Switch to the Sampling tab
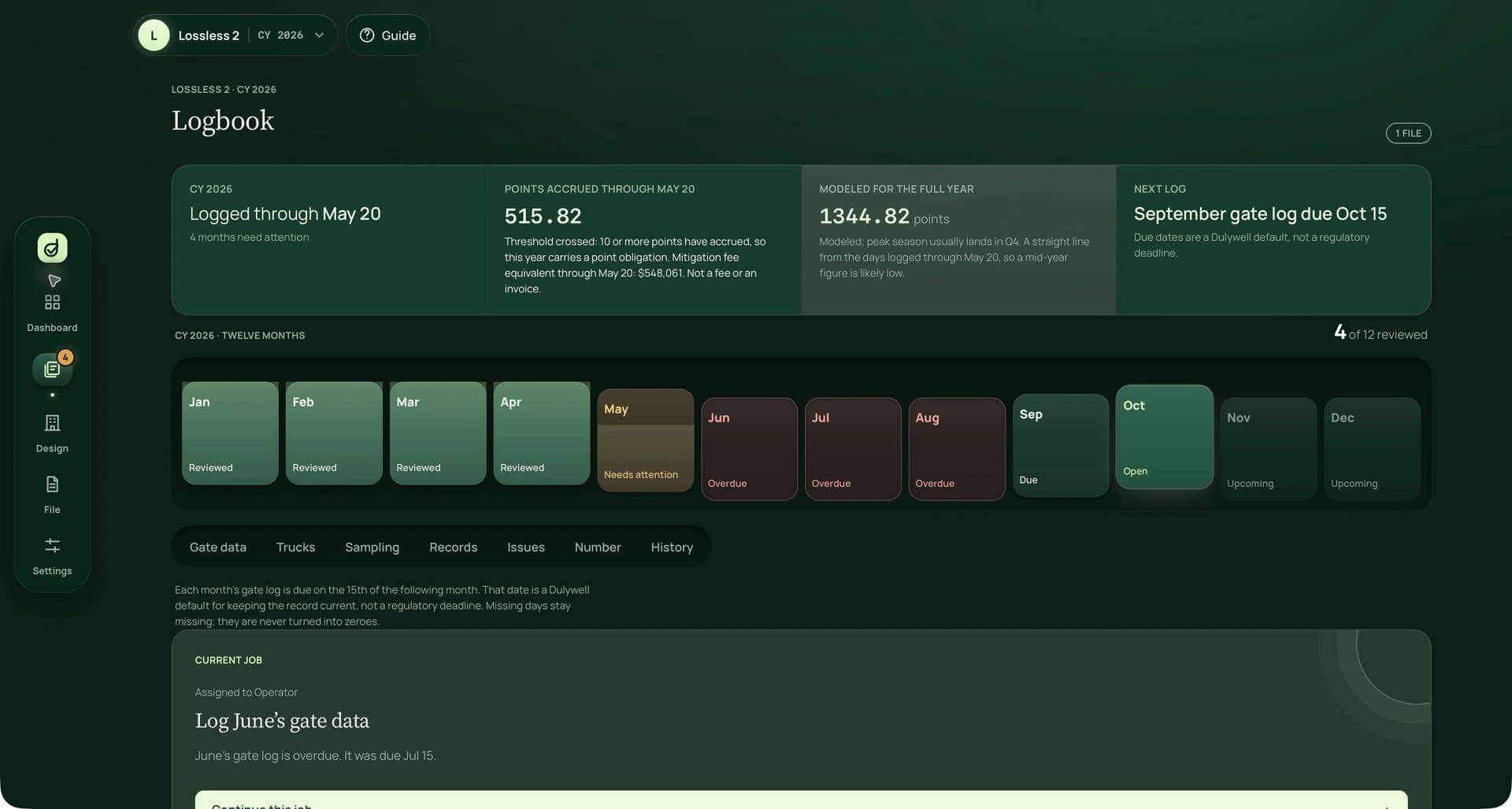Screen dimensions: 1512x809 372,547
